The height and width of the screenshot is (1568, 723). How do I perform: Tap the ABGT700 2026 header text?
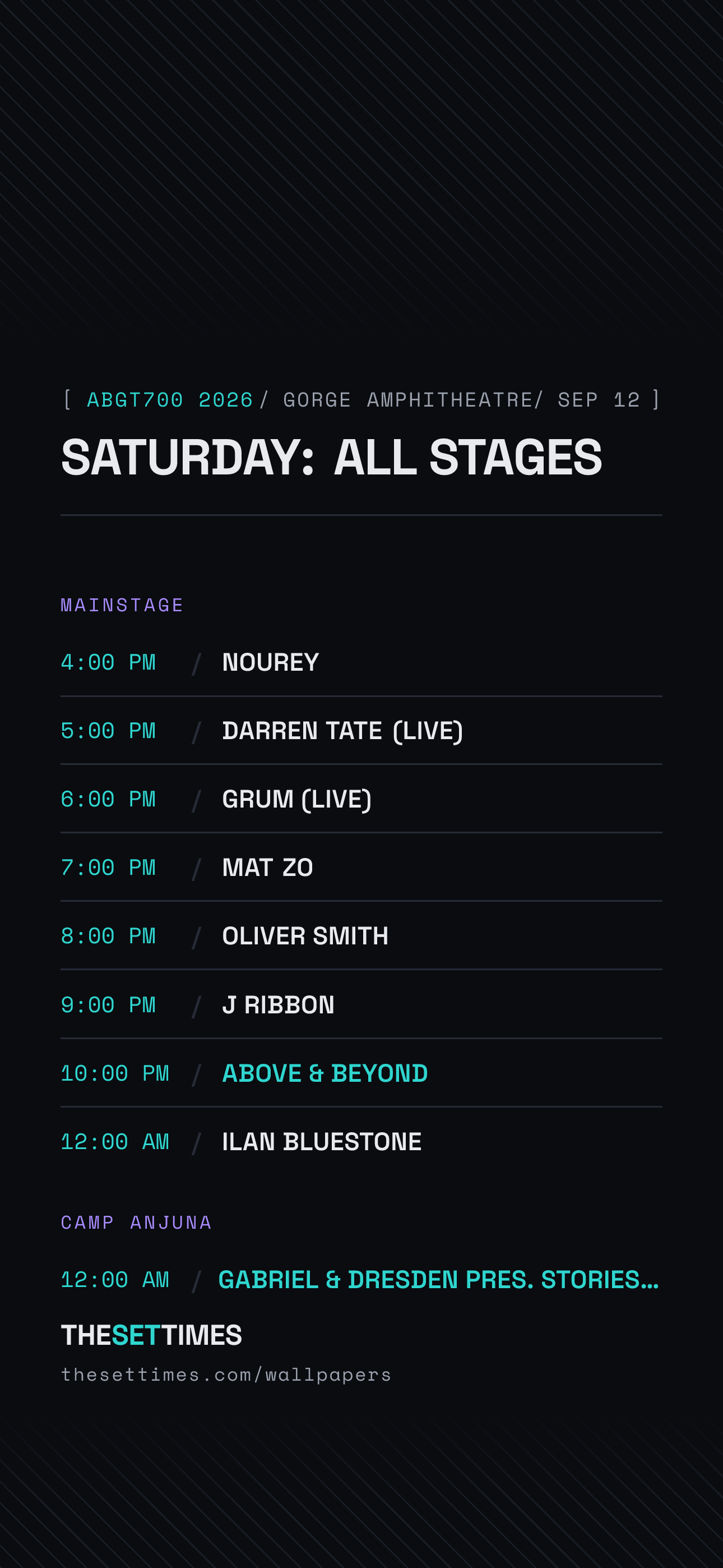click(x=170, y=400)
